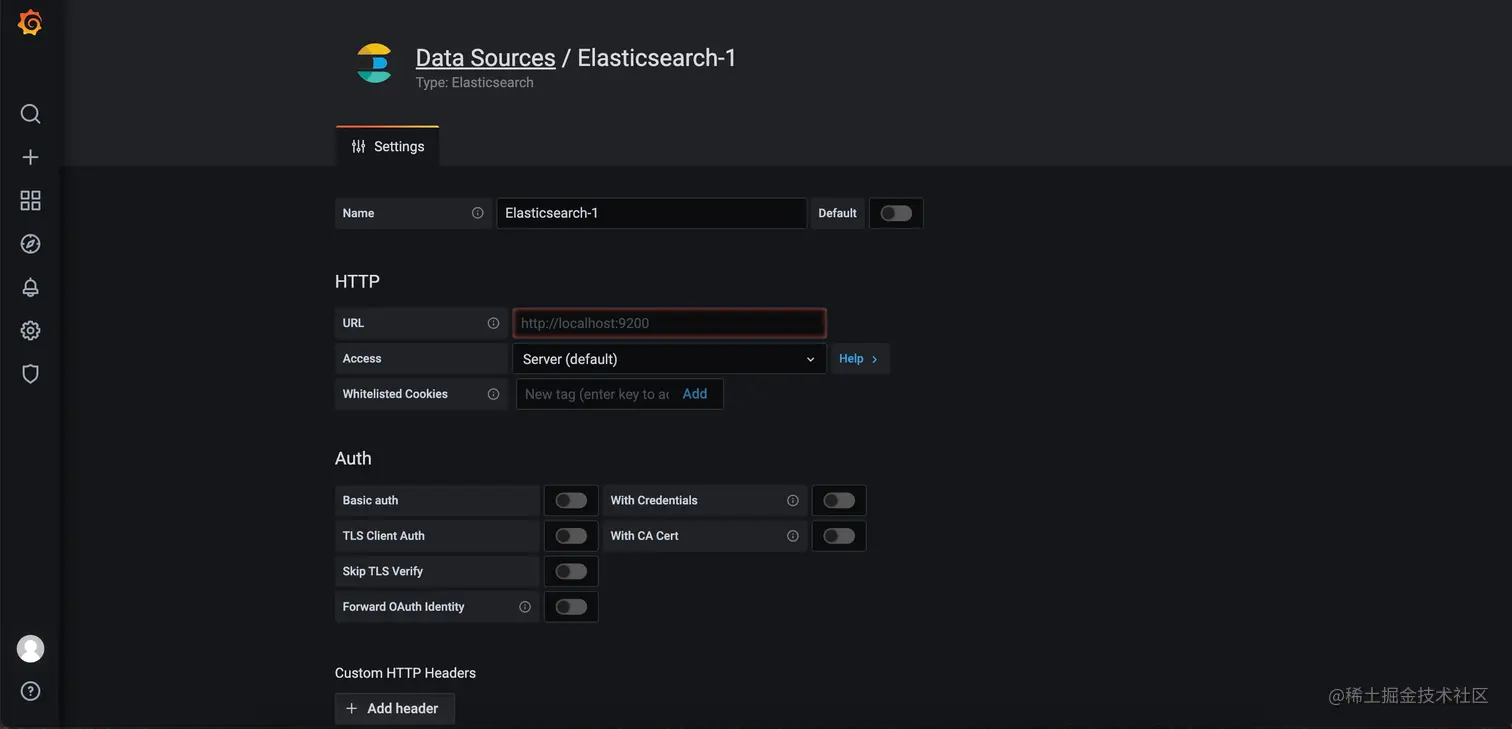Screen dimensions: 1512x729
Task: Open the Dashboards grid icon
Action: [x=30, y=200]
